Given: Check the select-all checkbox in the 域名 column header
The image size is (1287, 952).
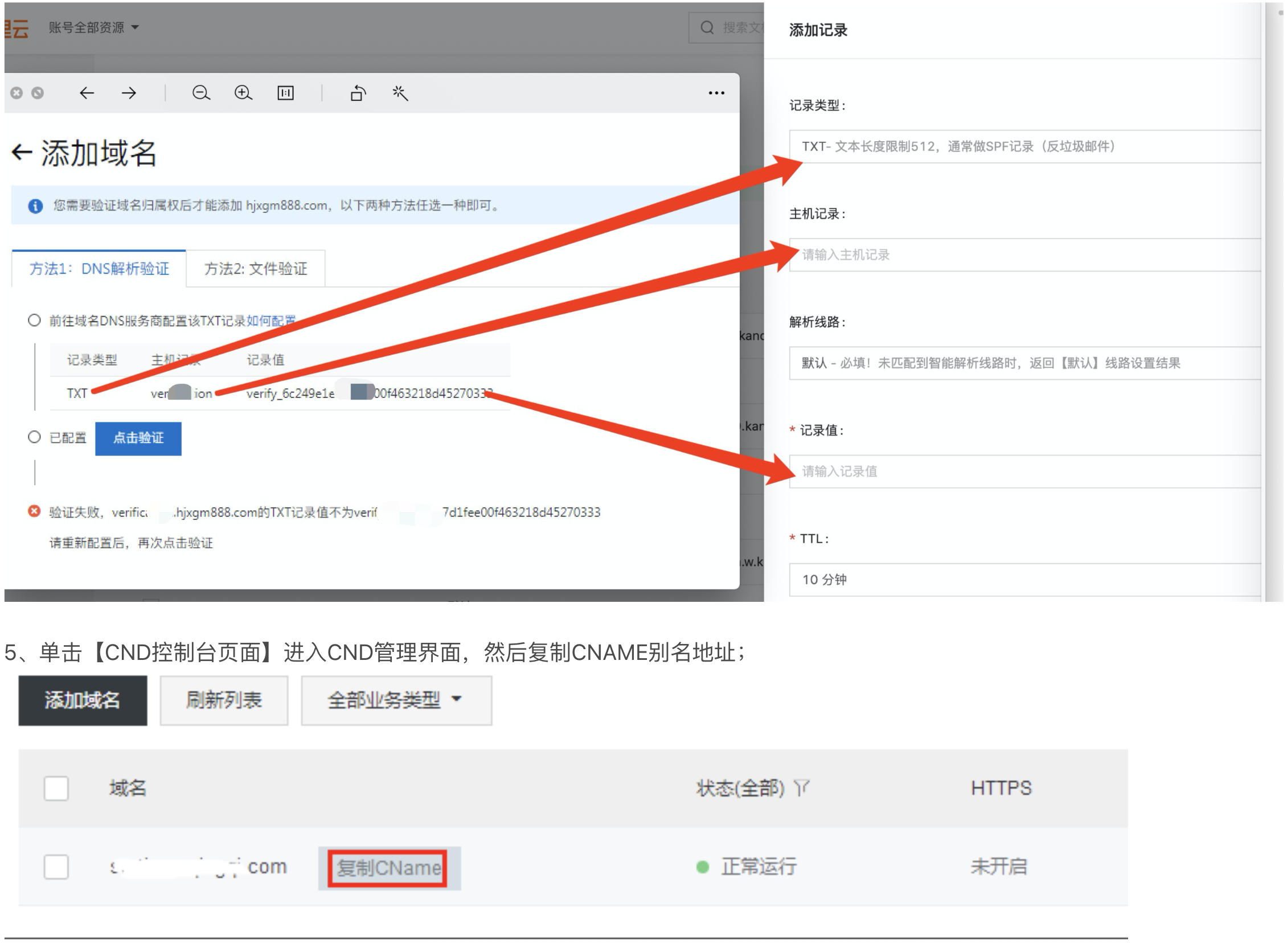Looking at the screenshot, I should coord(56,789).
